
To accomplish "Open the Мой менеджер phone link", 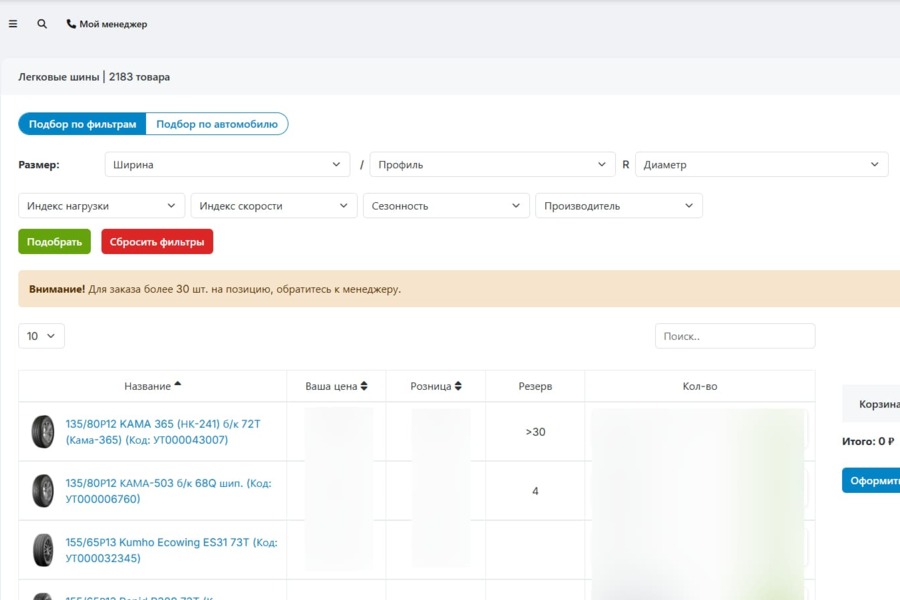I will [107, 24].
